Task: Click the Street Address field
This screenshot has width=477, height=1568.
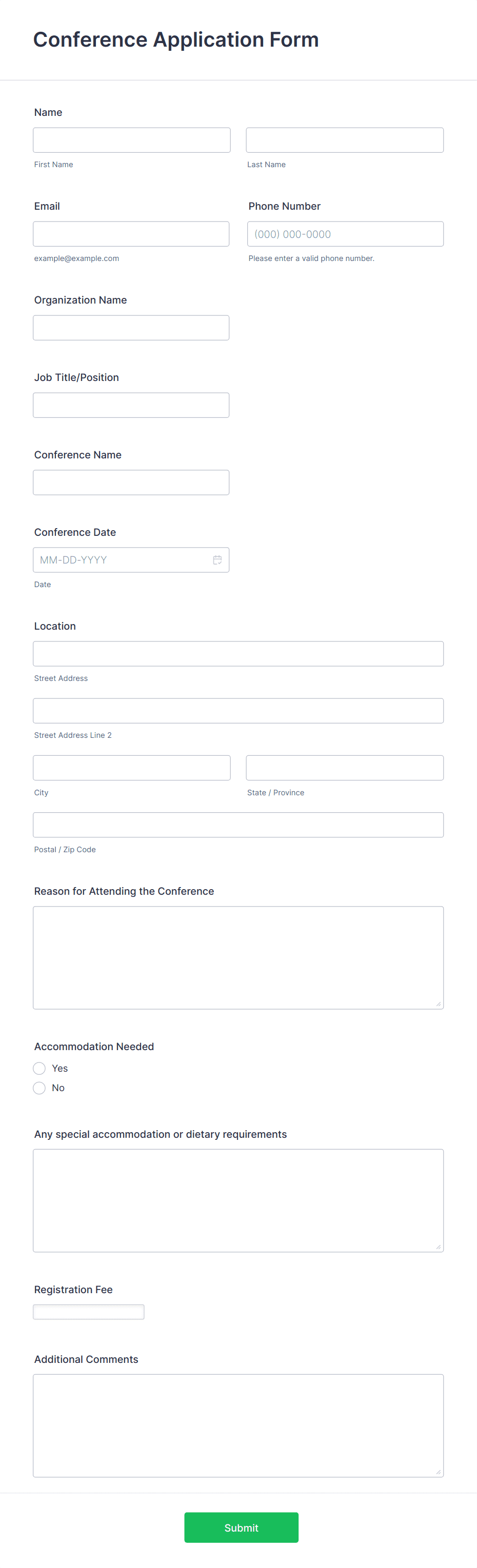Action: click(x=238, y=653)
